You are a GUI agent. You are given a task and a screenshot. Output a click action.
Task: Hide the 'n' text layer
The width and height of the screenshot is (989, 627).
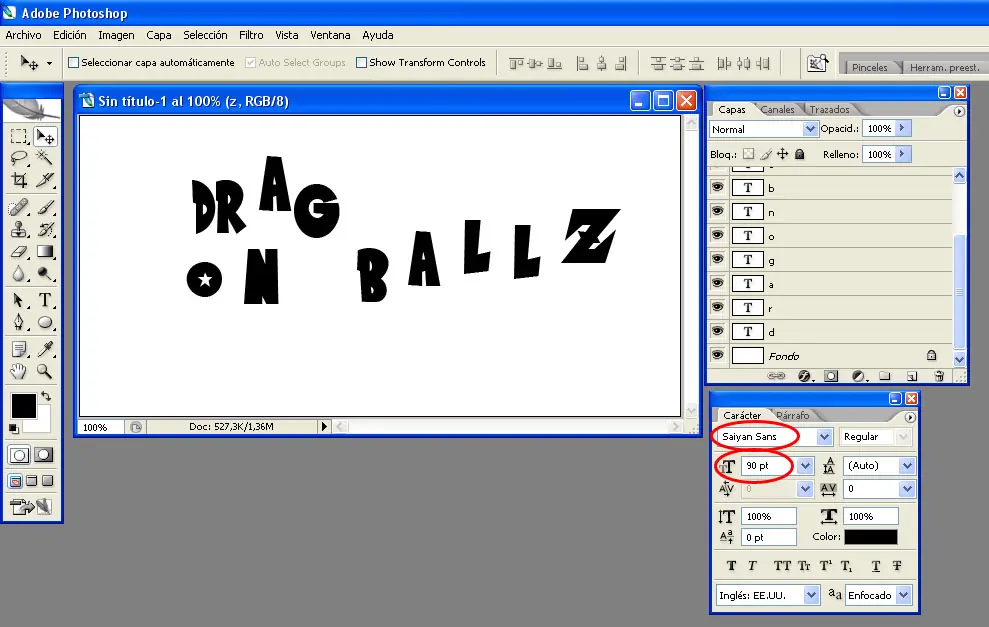click(x=717, y=211)
